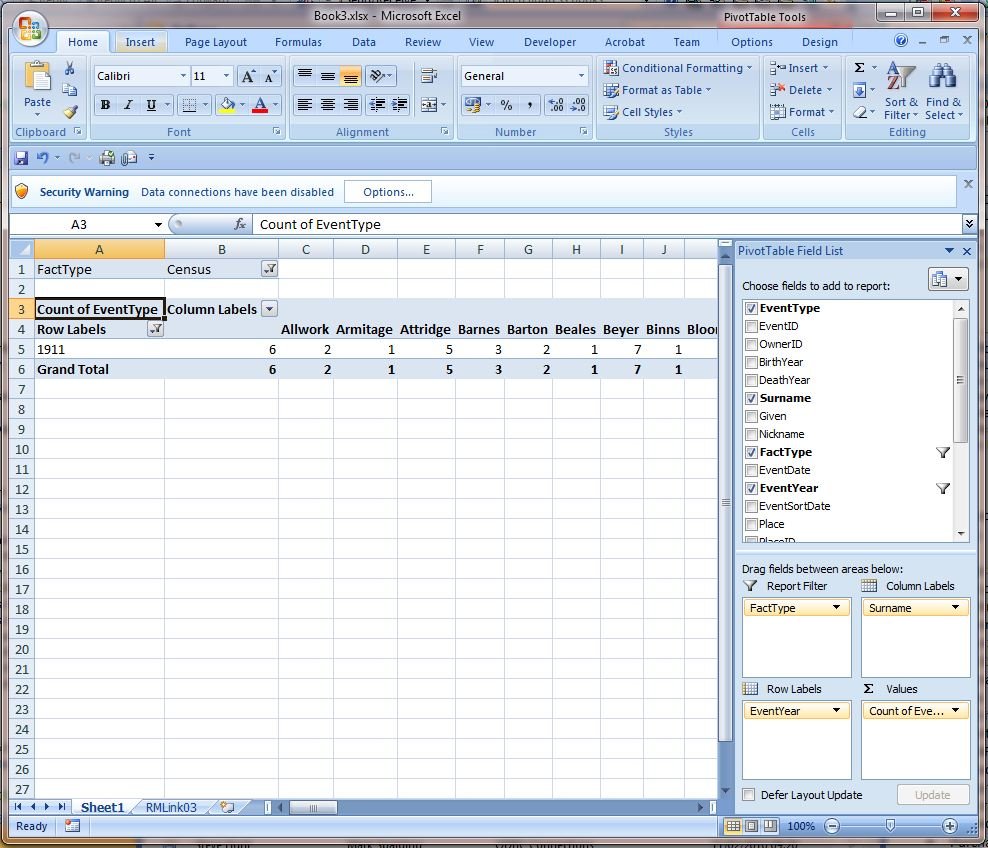Click the insert function fx icon

[x=239, y=224]
